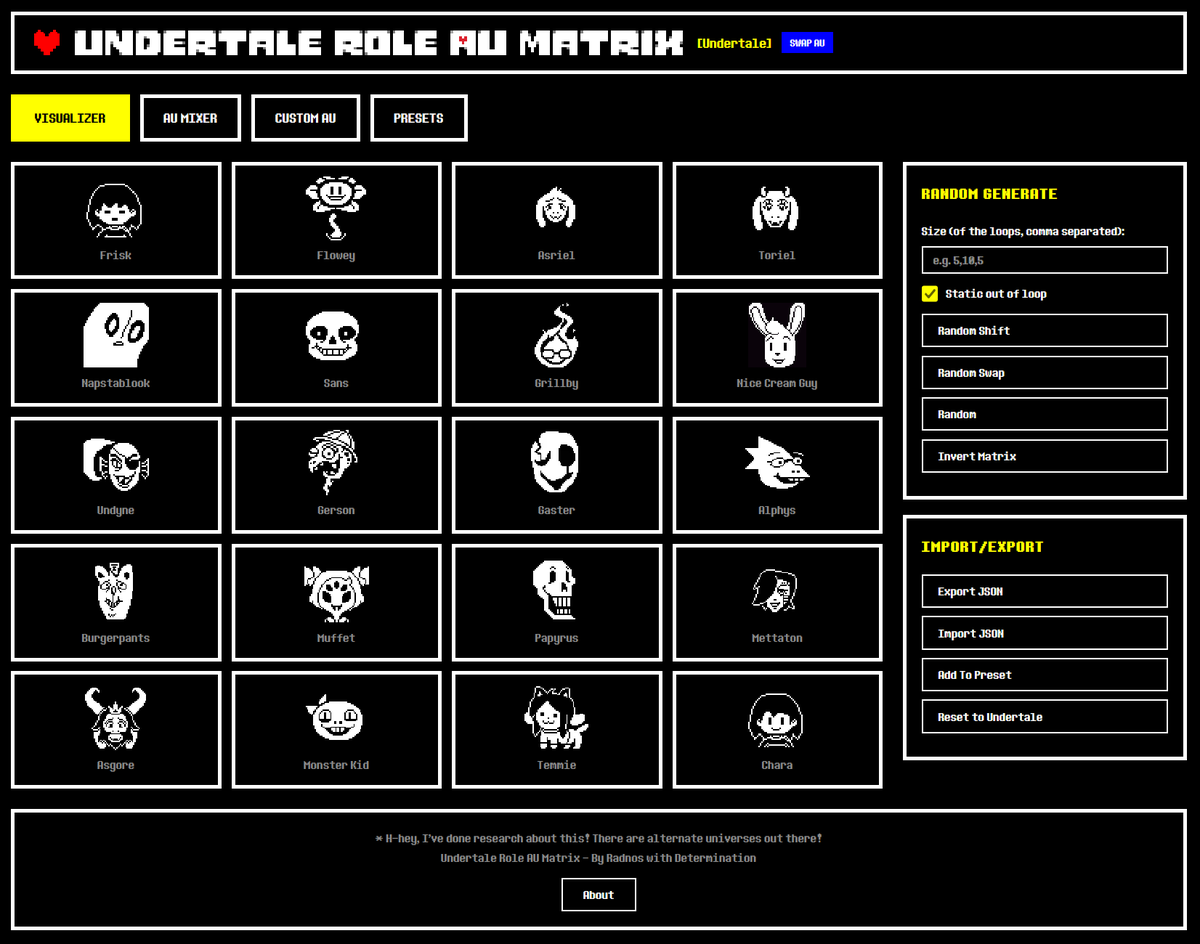The image size is (1200, 944).
Task: Pick the Napstablook ghost icon
Action: coord(115,337)
